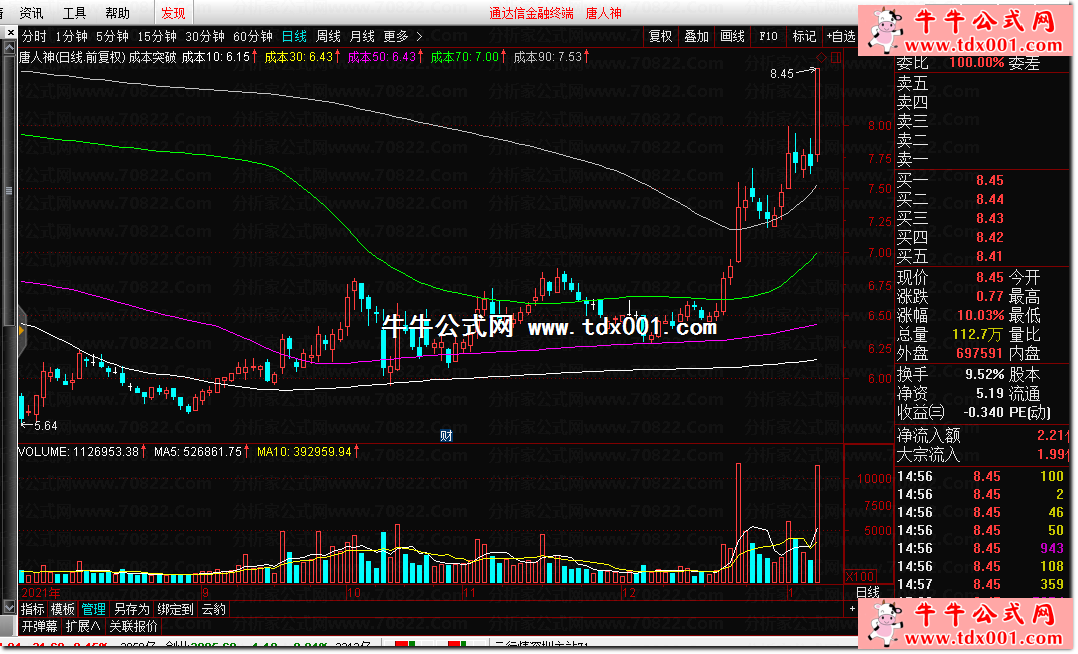
Task: Expand the 更多 > period options
Action: (402, 37)
